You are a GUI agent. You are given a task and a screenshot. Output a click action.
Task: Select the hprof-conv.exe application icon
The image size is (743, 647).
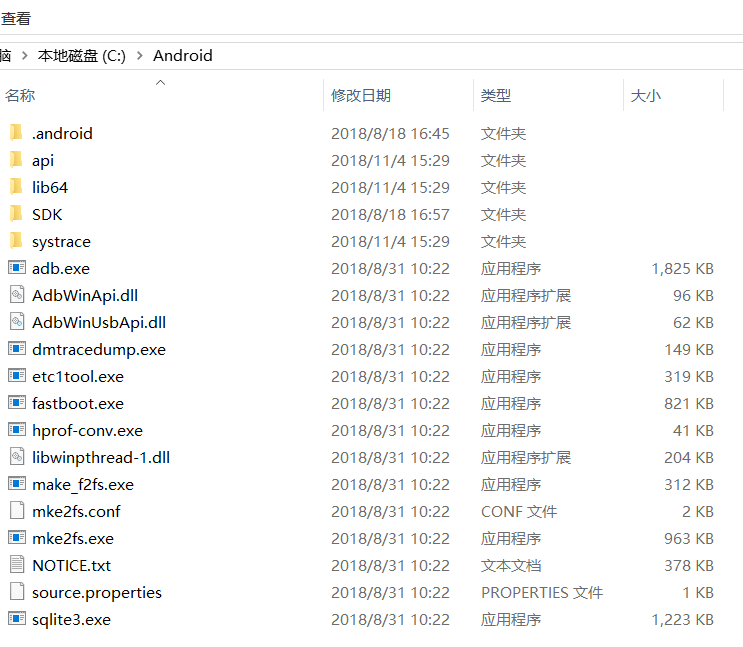tap(17, 430)
